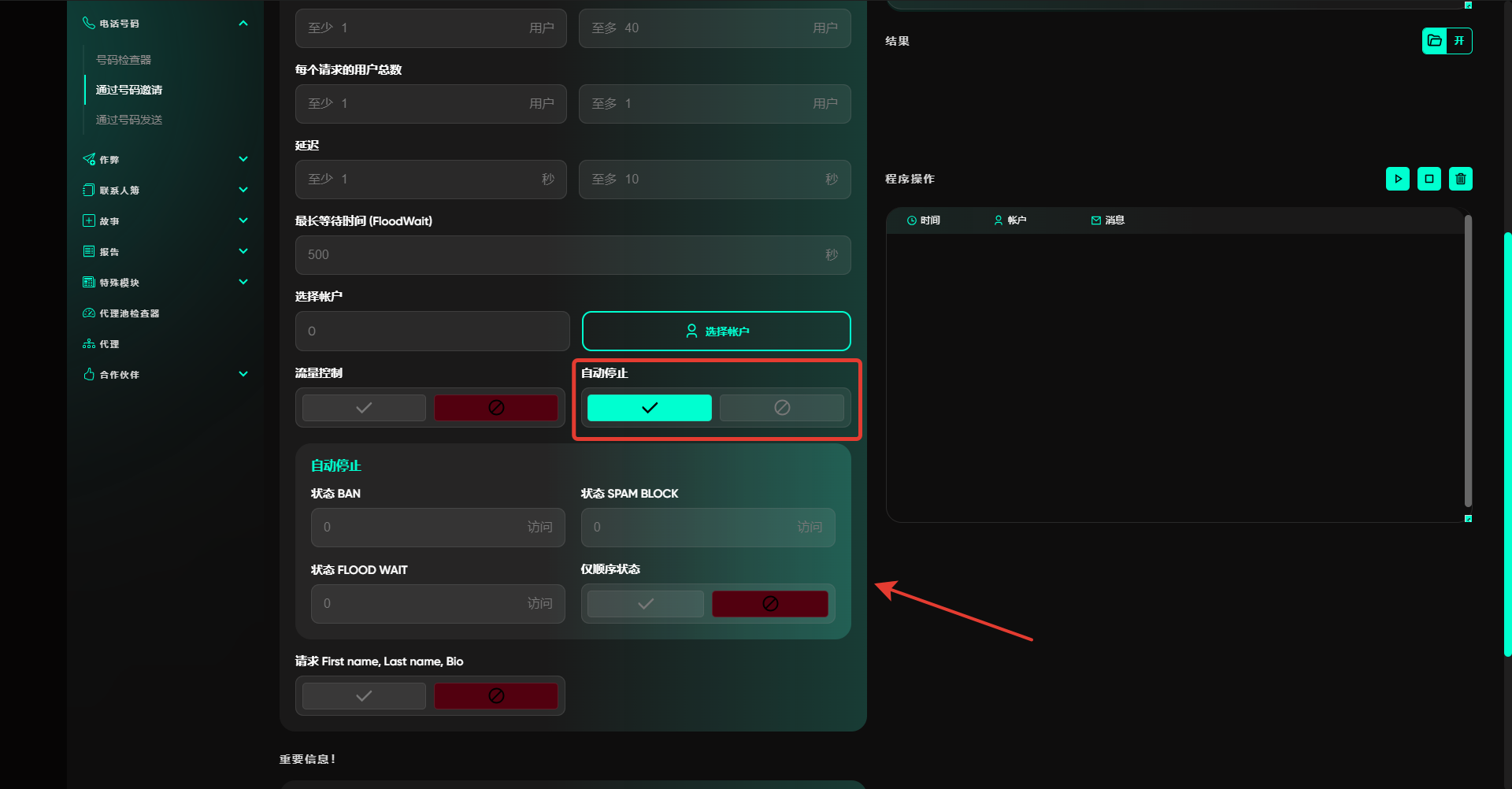The height and width of the screenshot is (789, 1512).
Task: Expand the 联系人簿 sidebar section
Action: tap(243, 190)
